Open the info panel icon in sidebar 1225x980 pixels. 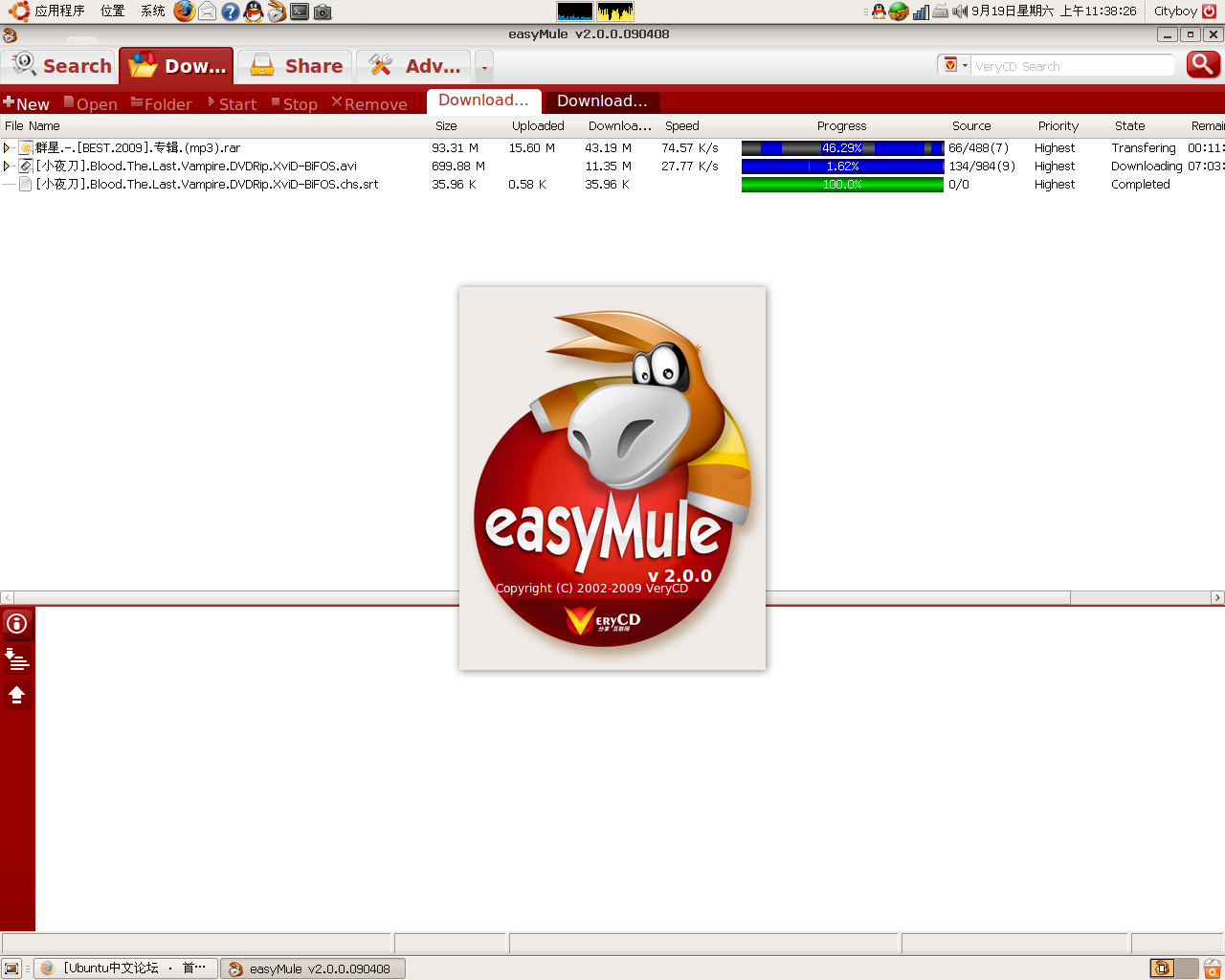coord(17,624)
